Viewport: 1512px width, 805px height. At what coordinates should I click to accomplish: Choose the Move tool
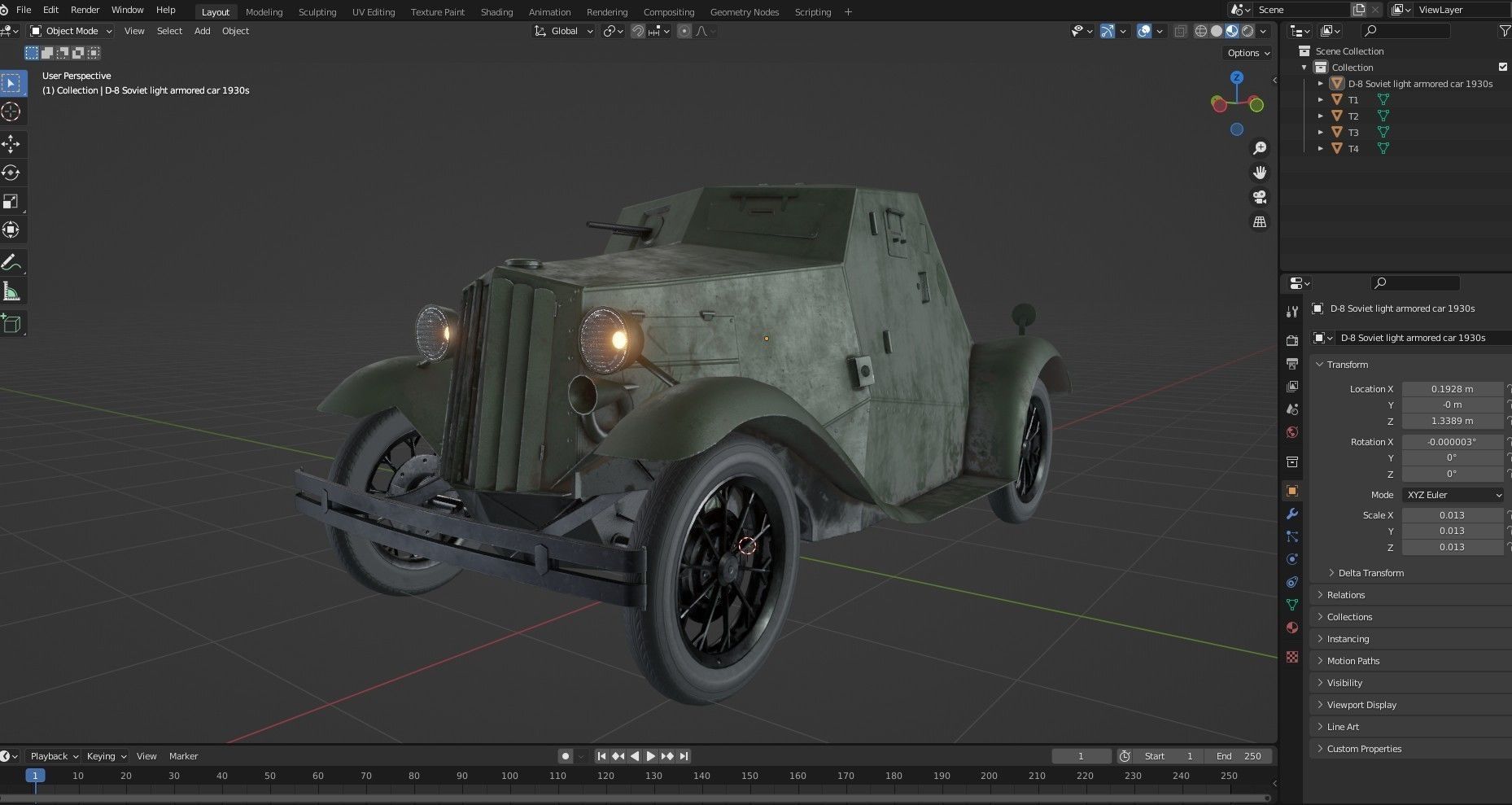(11, 144)
